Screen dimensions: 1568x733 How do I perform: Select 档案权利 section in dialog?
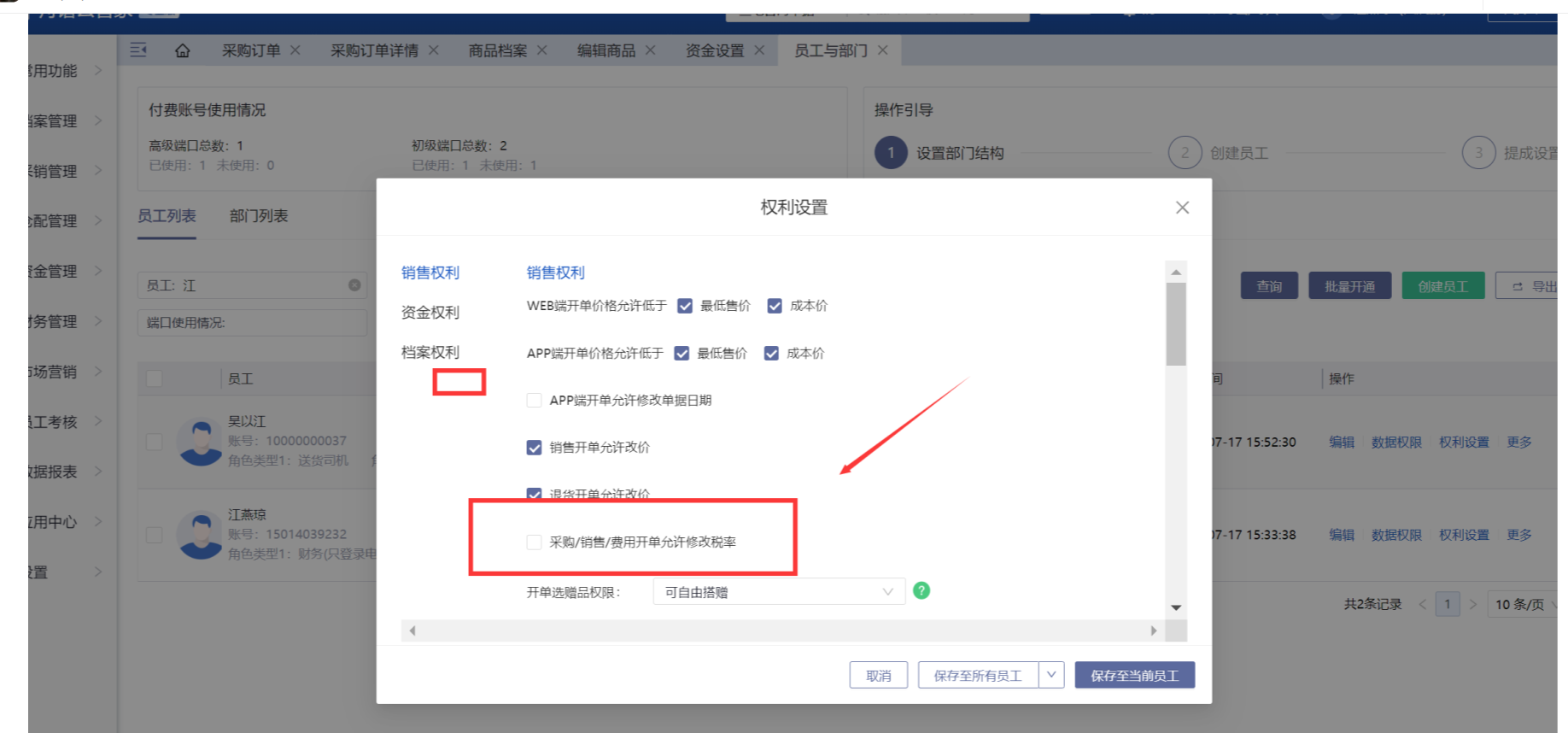tap(430, 352)
